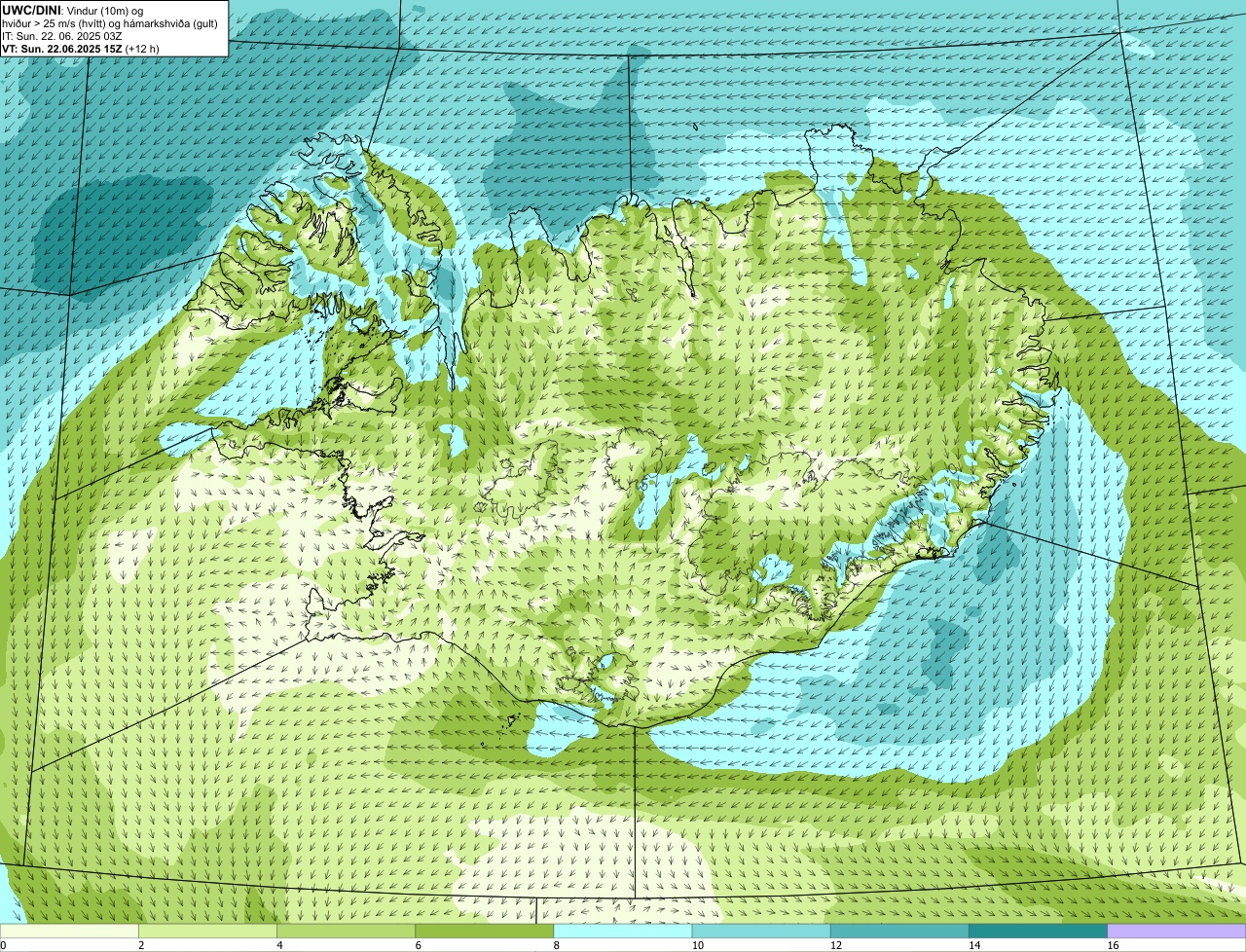The height and width of the screenshot is (952, 1246).
Task: Click the 6–8 m/s olive green legend swatch
Action: (x=485, y=932)
